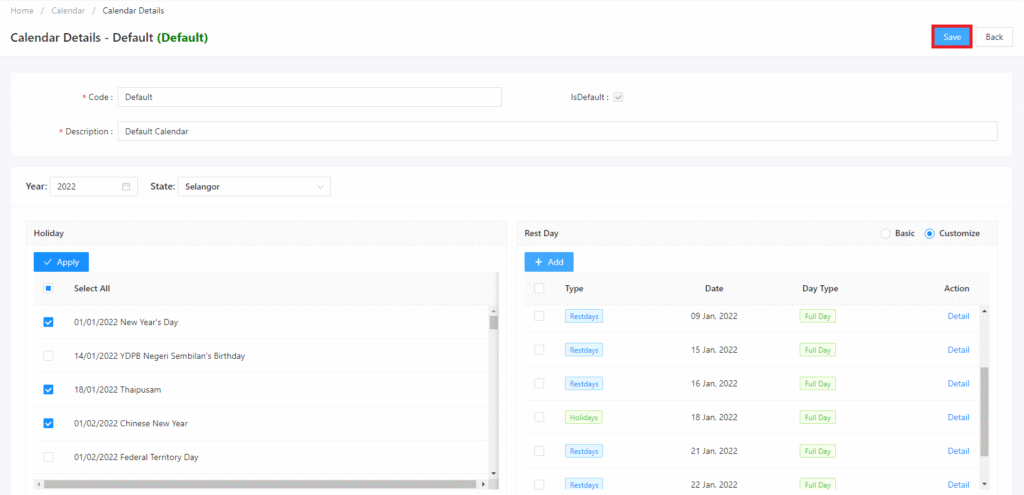Select the Customize rest day option
Image resolution: width=1024 pixels, height=495 pixels.
coord(930,233)
